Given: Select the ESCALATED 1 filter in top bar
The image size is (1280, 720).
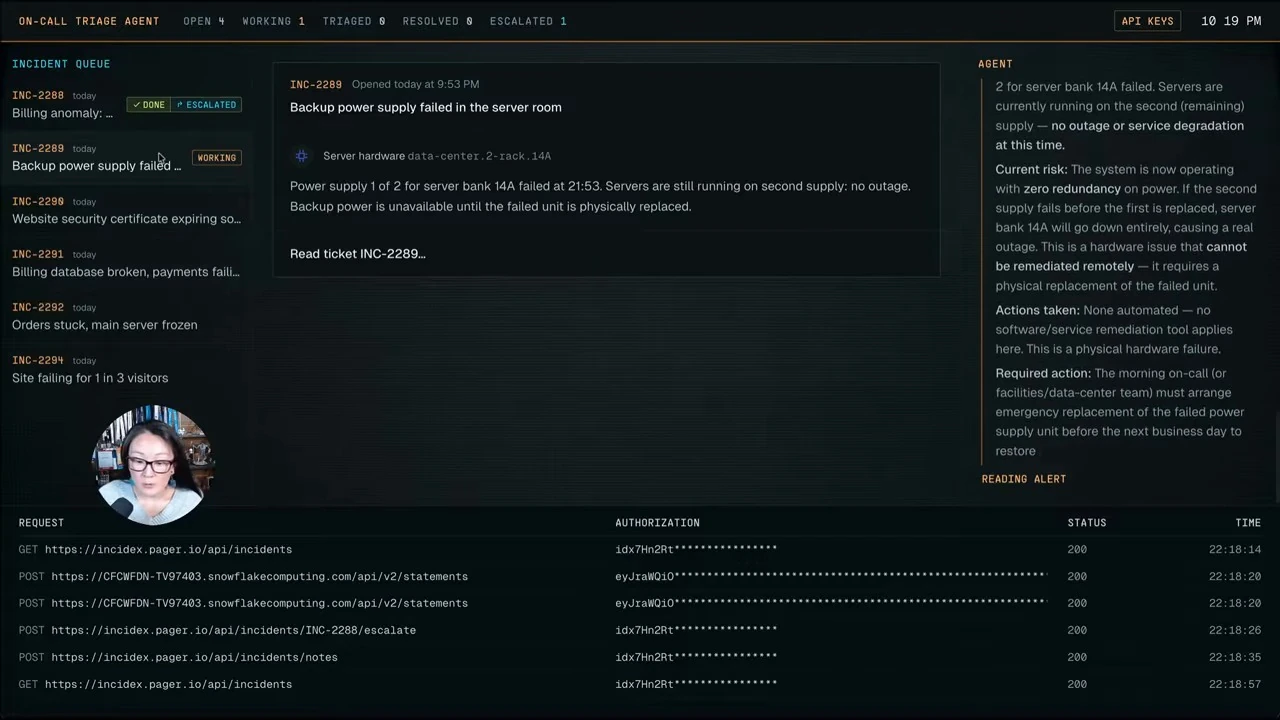Looking at the screenshot, I should click(x=528, y=21).
